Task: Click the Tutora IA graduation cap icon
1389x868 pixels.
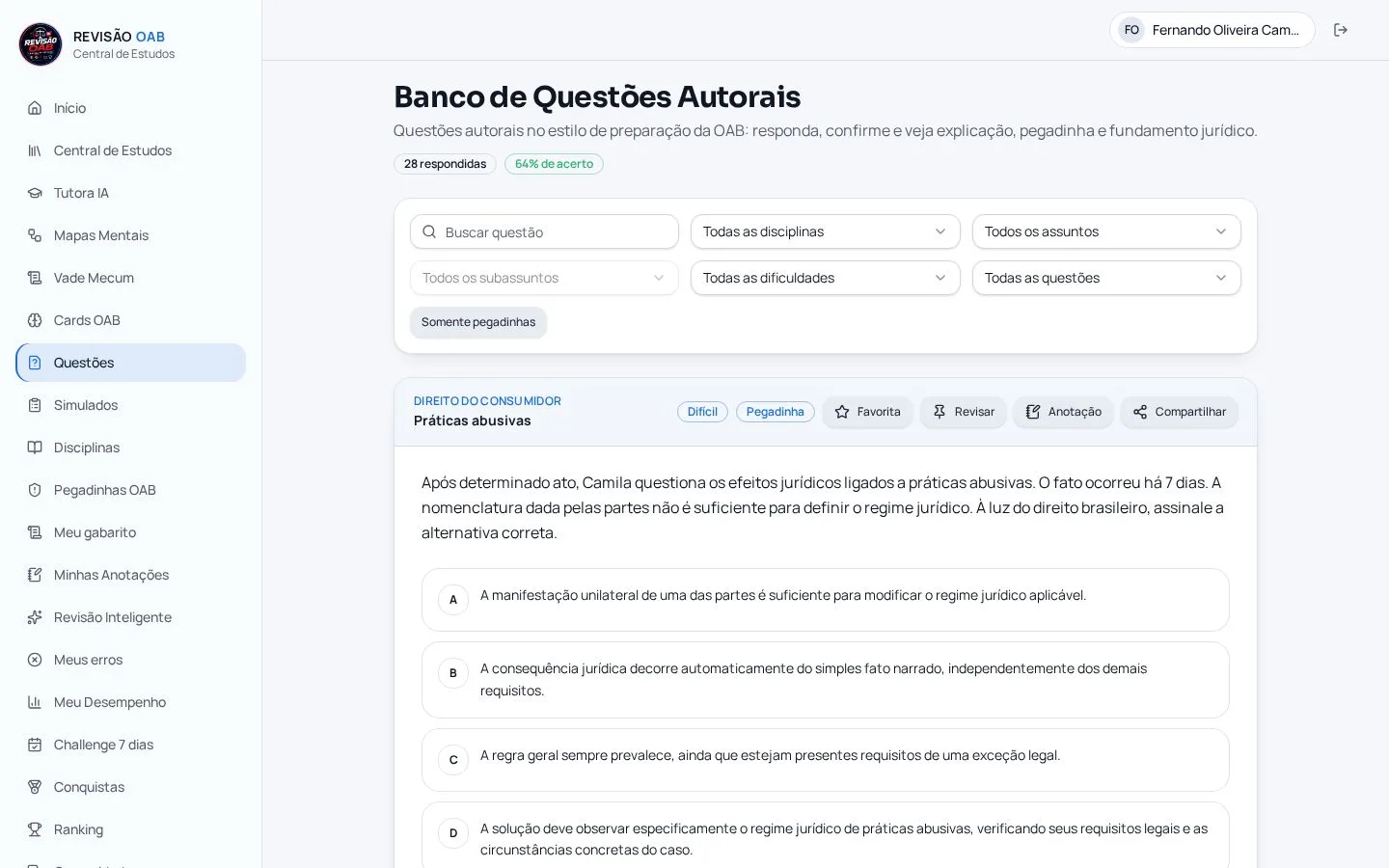Action: coord(35,193)
